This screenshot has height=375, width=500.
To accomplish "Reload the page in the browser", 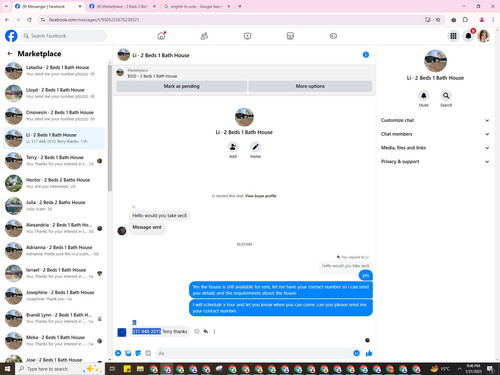I will pos(29,20).
